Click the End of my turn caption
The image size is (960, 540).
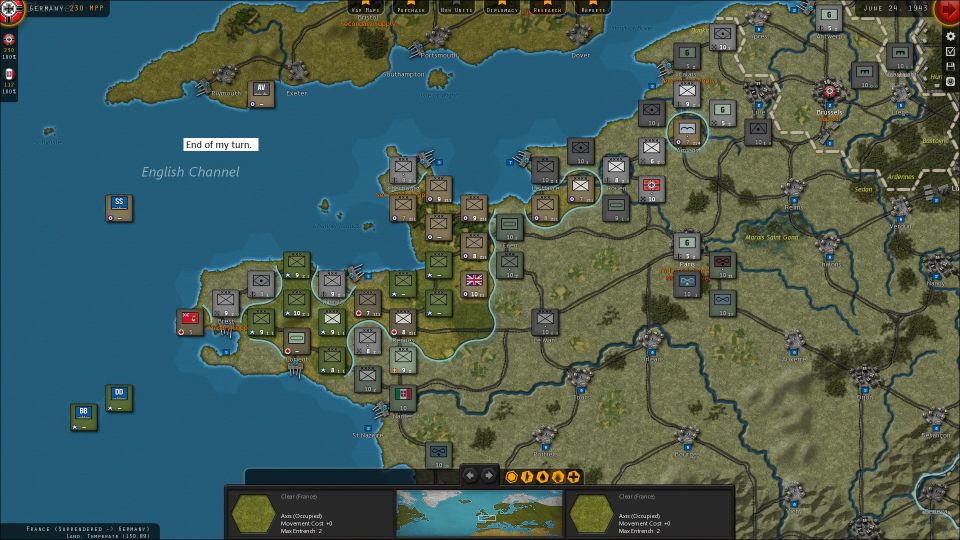point(219,144)
